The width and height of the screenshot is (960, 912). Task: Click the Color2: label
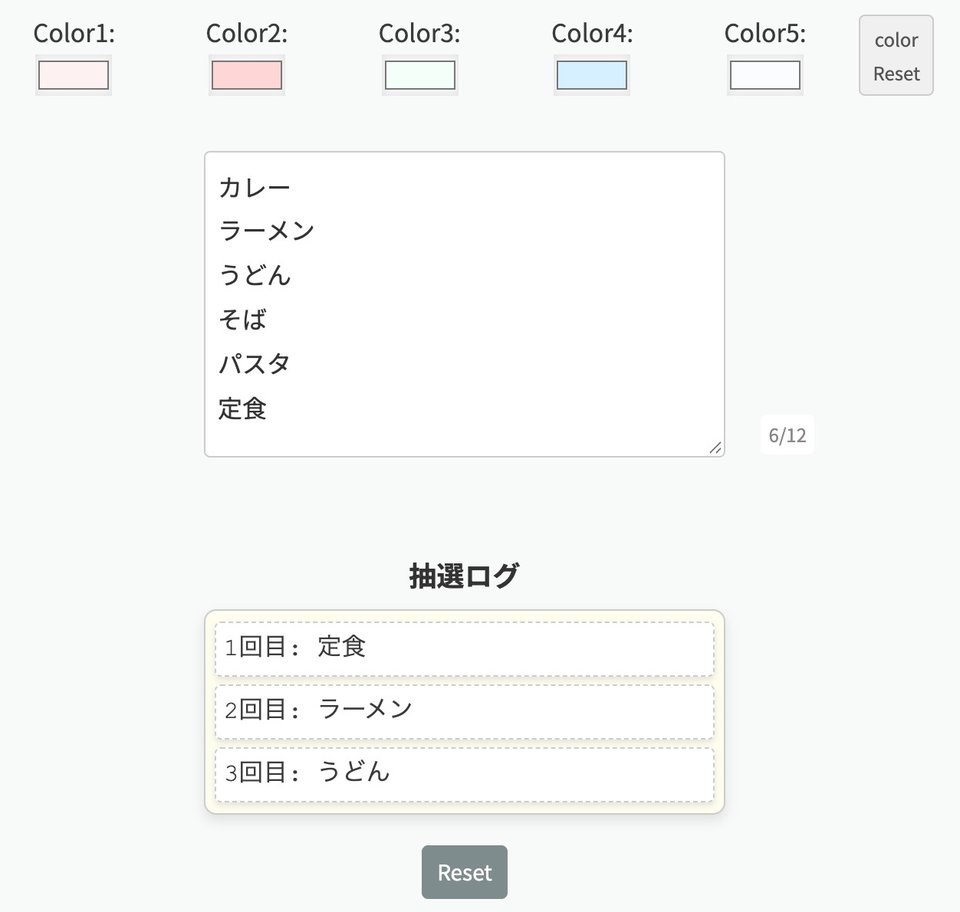tap(247, 34)
